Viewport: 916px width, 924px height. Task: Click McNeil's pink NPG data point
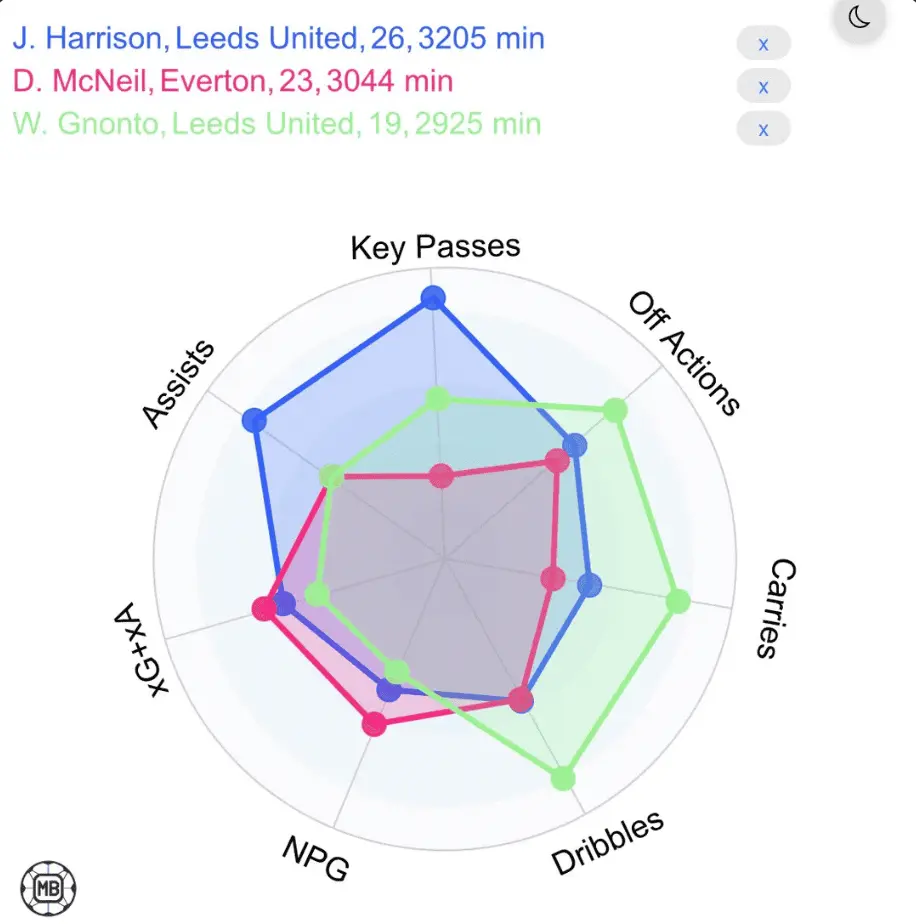point(373,724)
